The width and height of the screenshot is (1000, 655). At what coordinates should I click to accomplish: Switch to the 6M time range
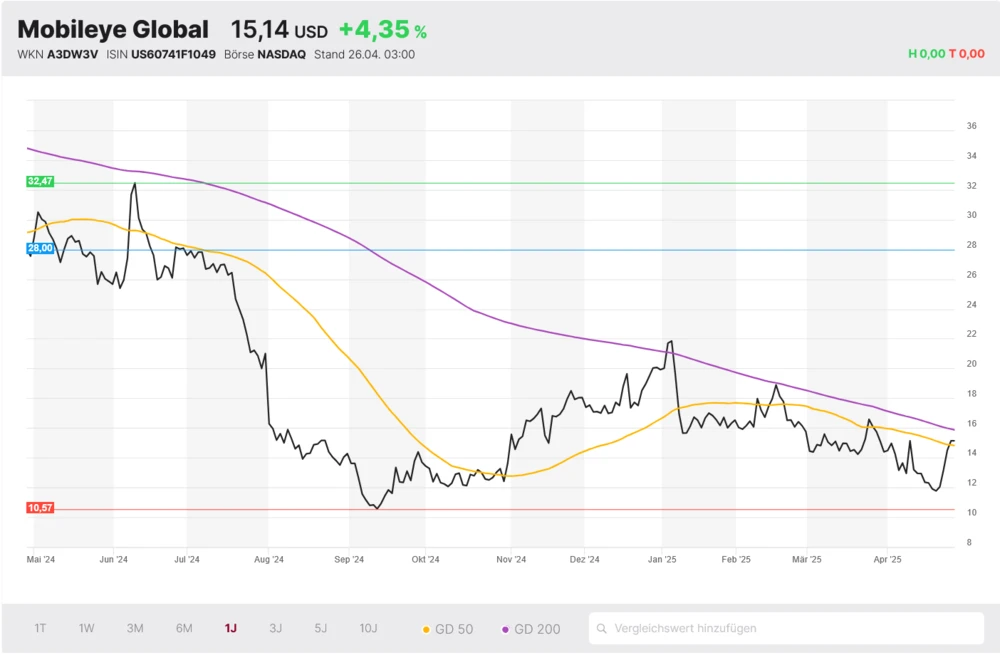184,629
